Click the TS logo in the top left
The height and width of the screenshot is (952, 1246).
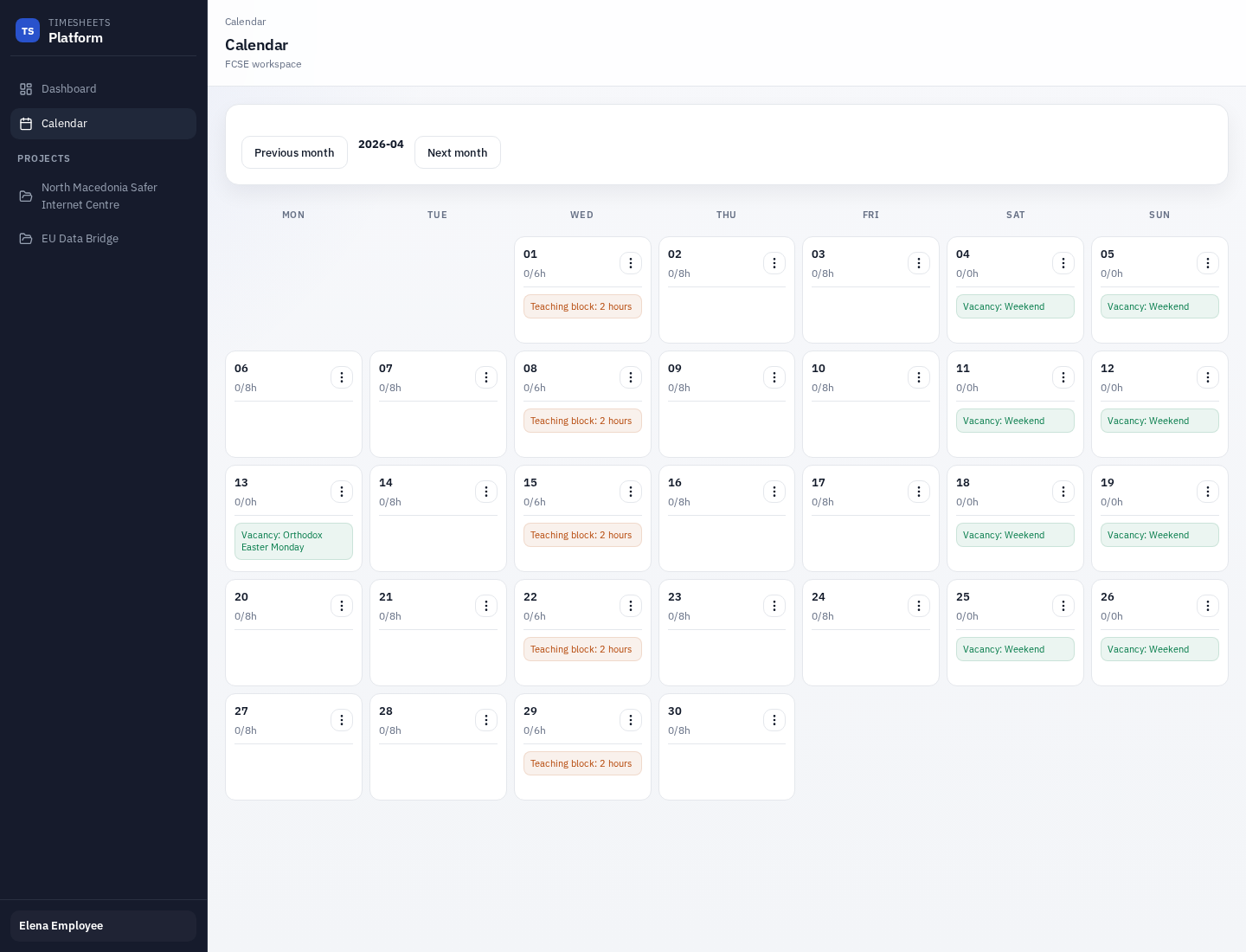point(28,30)
